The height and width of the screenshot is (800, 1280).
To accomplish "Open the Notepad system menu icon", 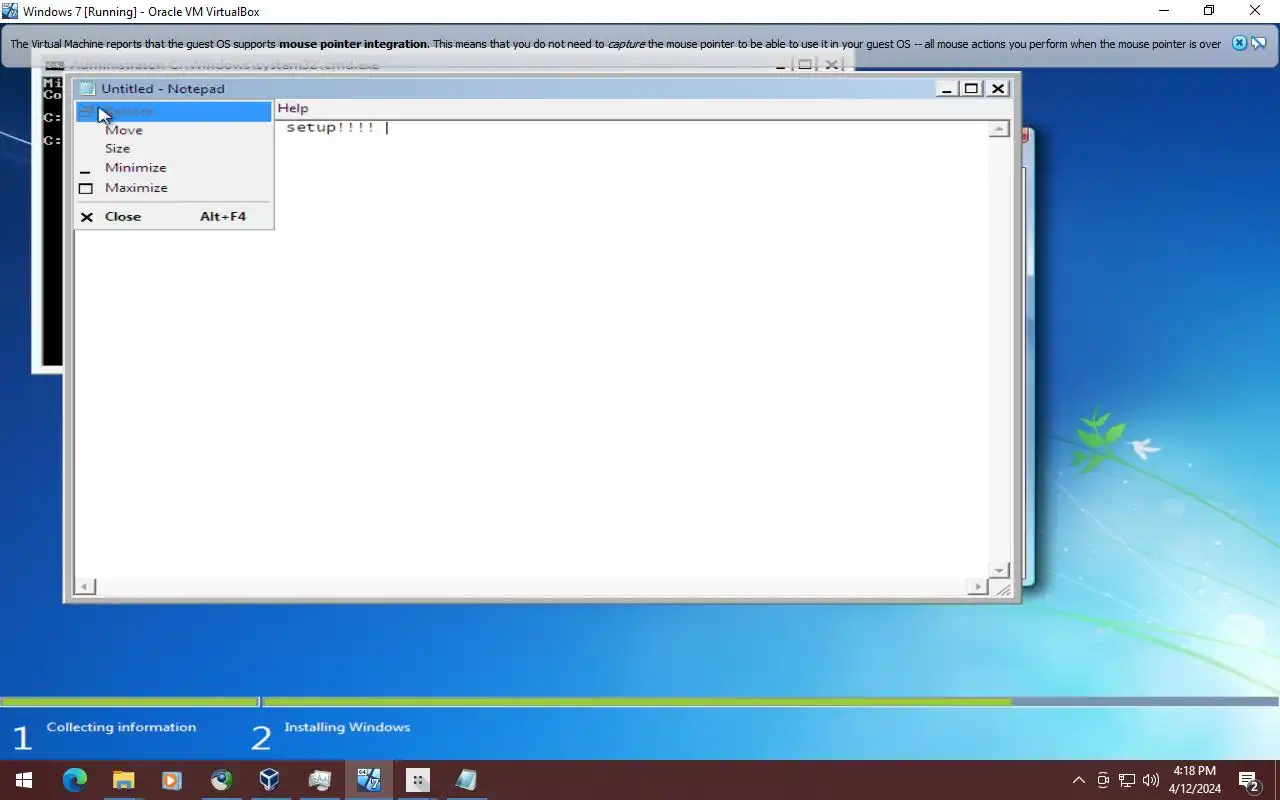I will click(87, 88).
